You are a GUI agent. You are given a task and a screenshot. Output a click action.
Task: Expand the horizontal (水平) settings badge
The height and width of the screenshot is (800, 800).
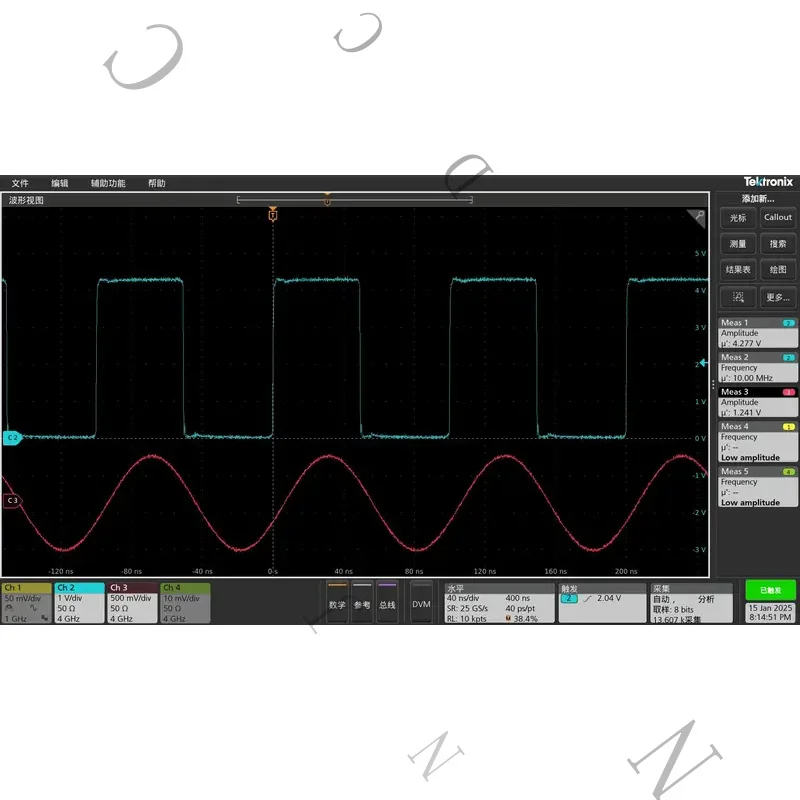pyautogui.click(x=499, y=603)
